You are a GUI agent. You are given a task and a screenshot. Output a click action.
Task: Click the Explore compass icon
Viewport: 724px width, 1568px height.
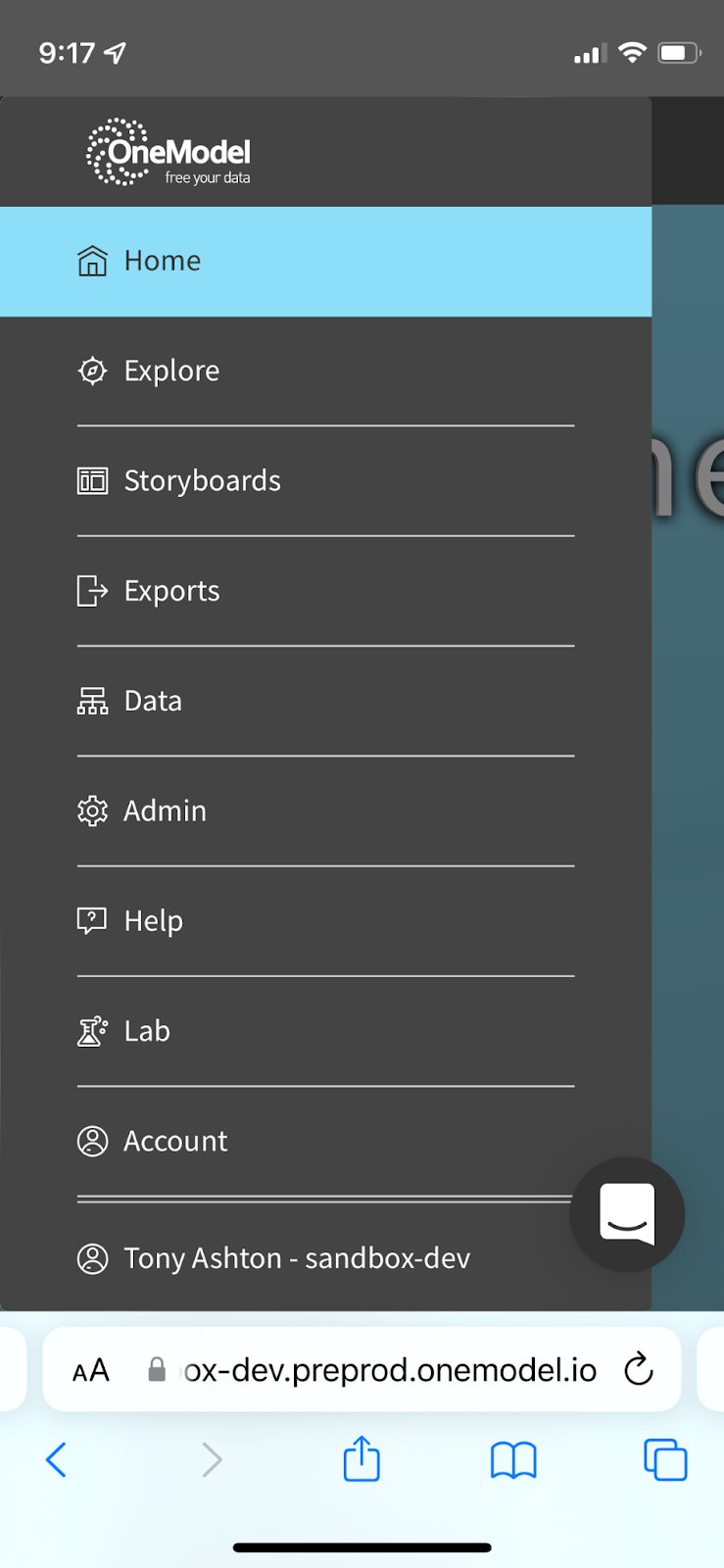[x=92, y=371]
